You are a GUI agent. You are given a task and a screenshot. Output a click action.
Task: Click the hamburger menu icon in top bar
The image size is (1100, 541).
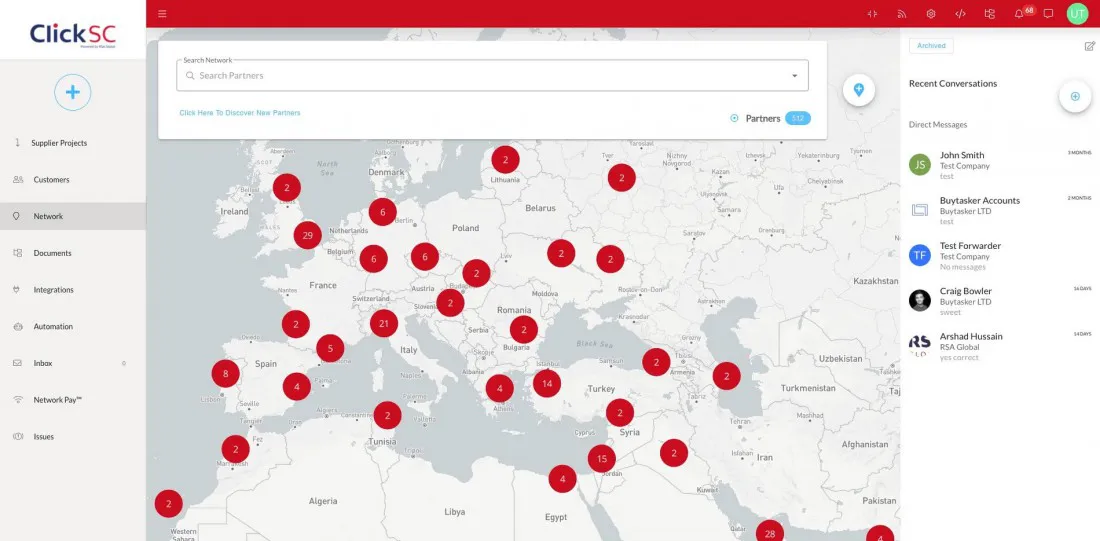[162, 14]
